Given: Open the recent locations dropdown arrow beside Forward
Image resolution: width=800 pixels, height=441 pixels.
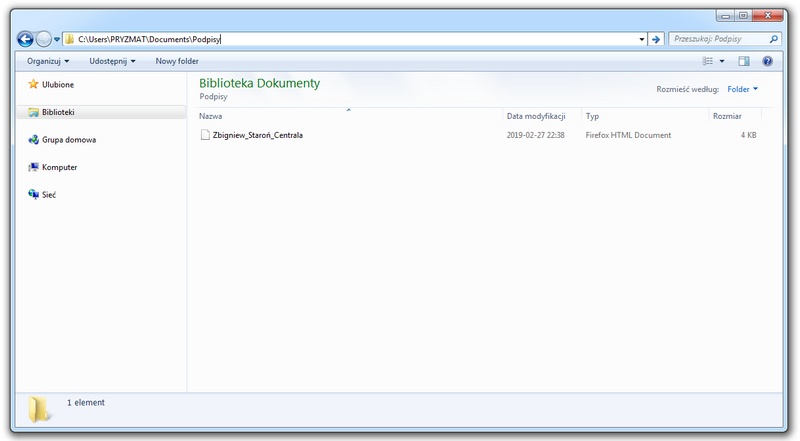Looking at the screenshot, I should point(57,39).
